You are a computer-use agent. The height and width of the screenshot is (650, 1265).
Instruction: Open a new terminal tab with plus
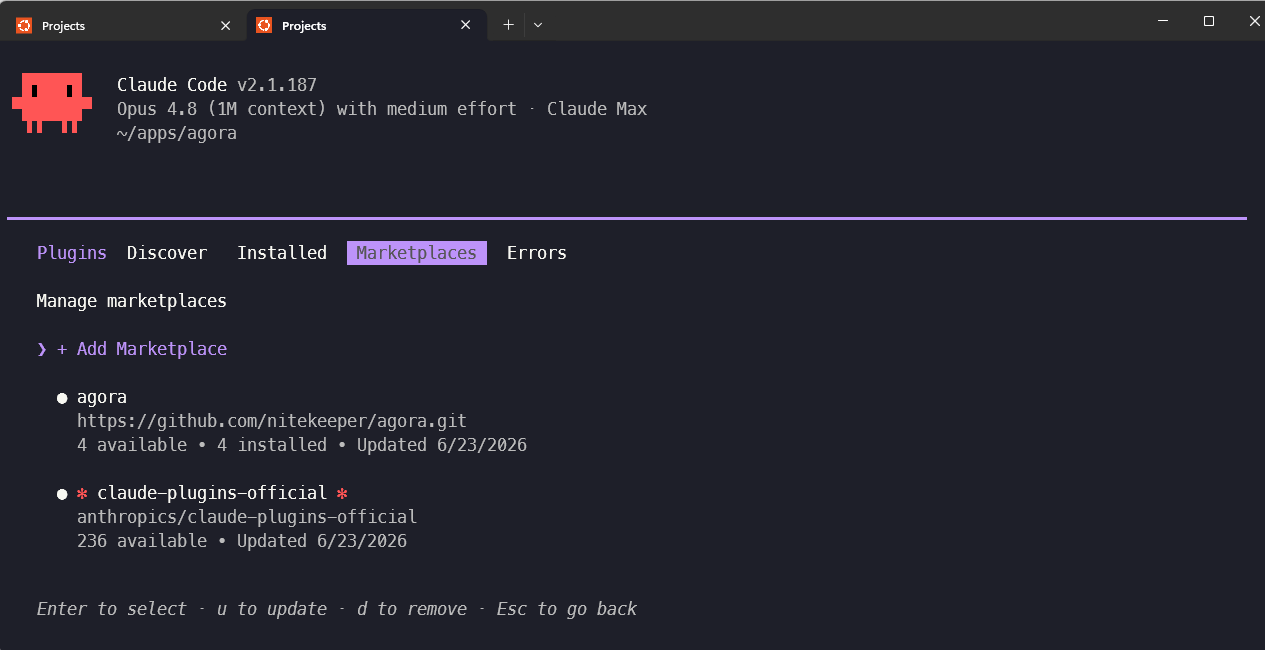pyautogui.click(x=508, y=25)
